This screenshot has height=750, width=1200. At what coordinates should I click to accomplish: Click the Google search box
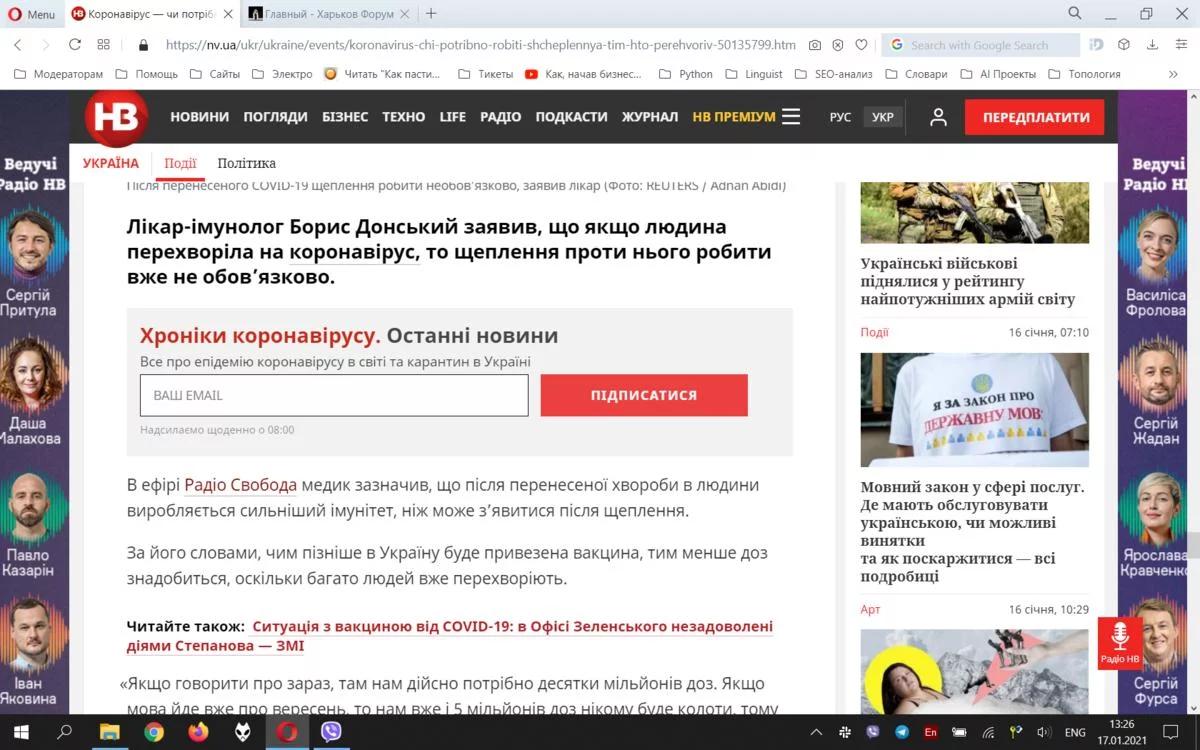pyautogui.click(x=980, y=45)
